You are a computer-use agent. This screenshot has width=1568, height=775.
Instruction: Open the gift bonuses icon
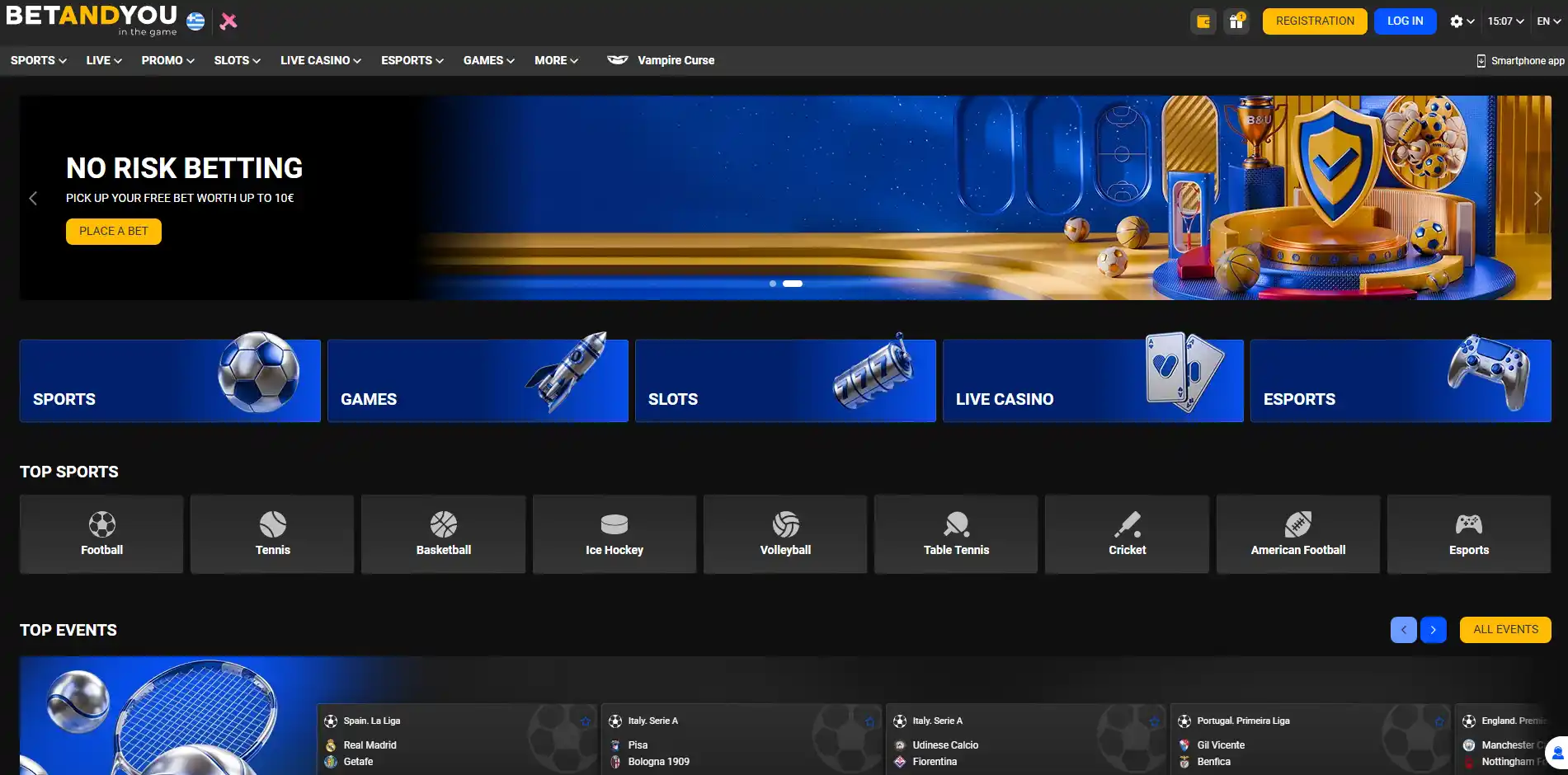point(1236,21)
